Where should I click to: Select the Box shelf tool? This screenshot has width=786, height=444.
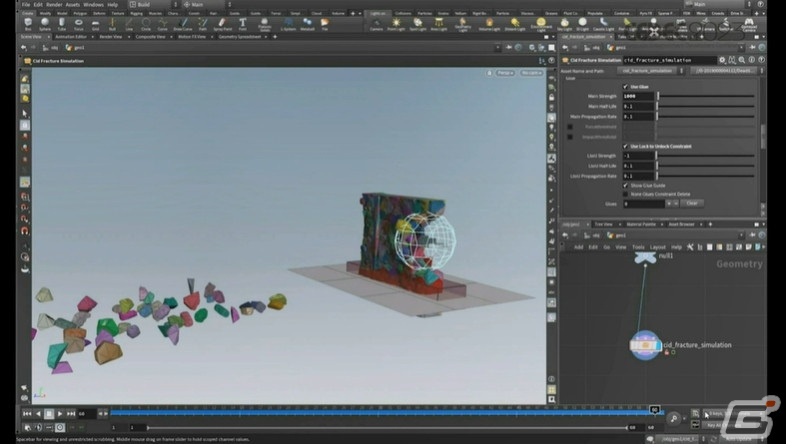(x=28, y=24)
